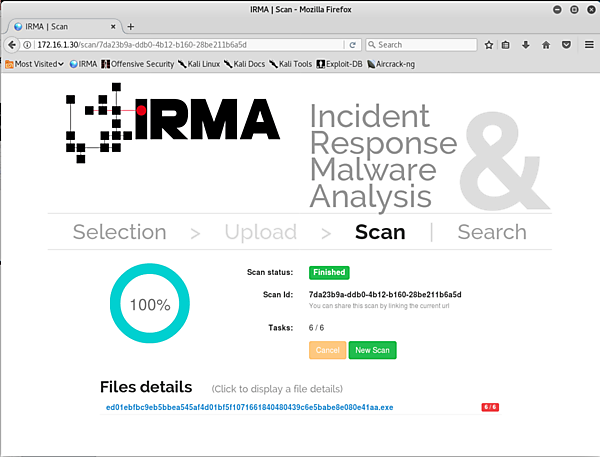
Task: Click the browser back arrow button
Action: [13, 45]
